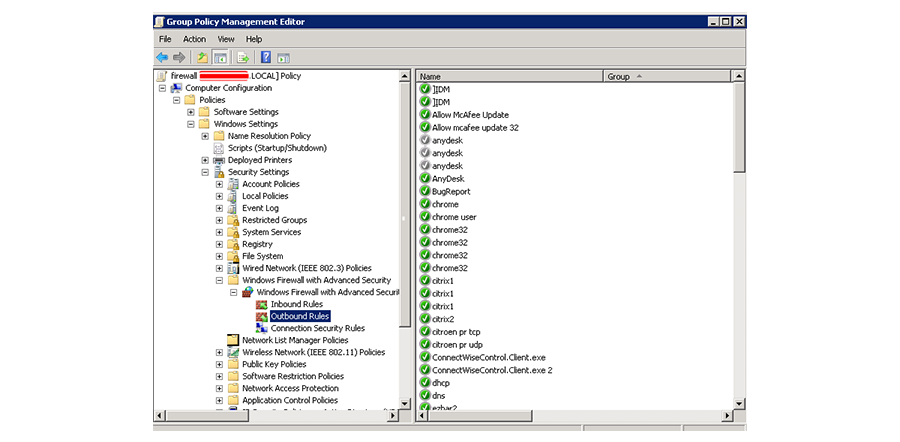
Task: Click the Back arrow toolbar icon
Action: click(162, 57)
